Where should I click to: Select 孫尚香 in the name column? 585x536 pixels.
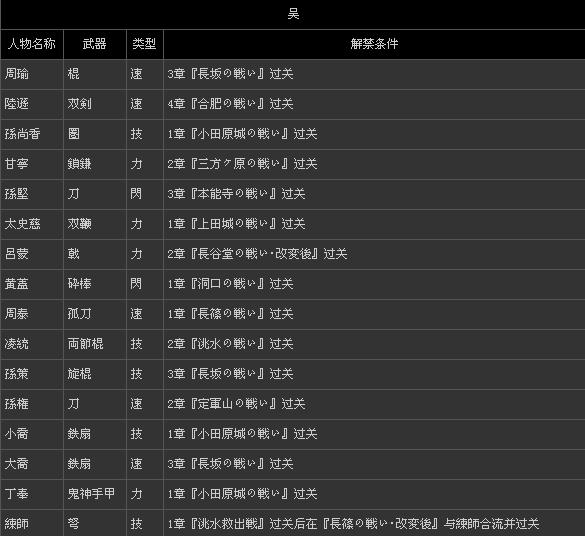pos(22,134)
